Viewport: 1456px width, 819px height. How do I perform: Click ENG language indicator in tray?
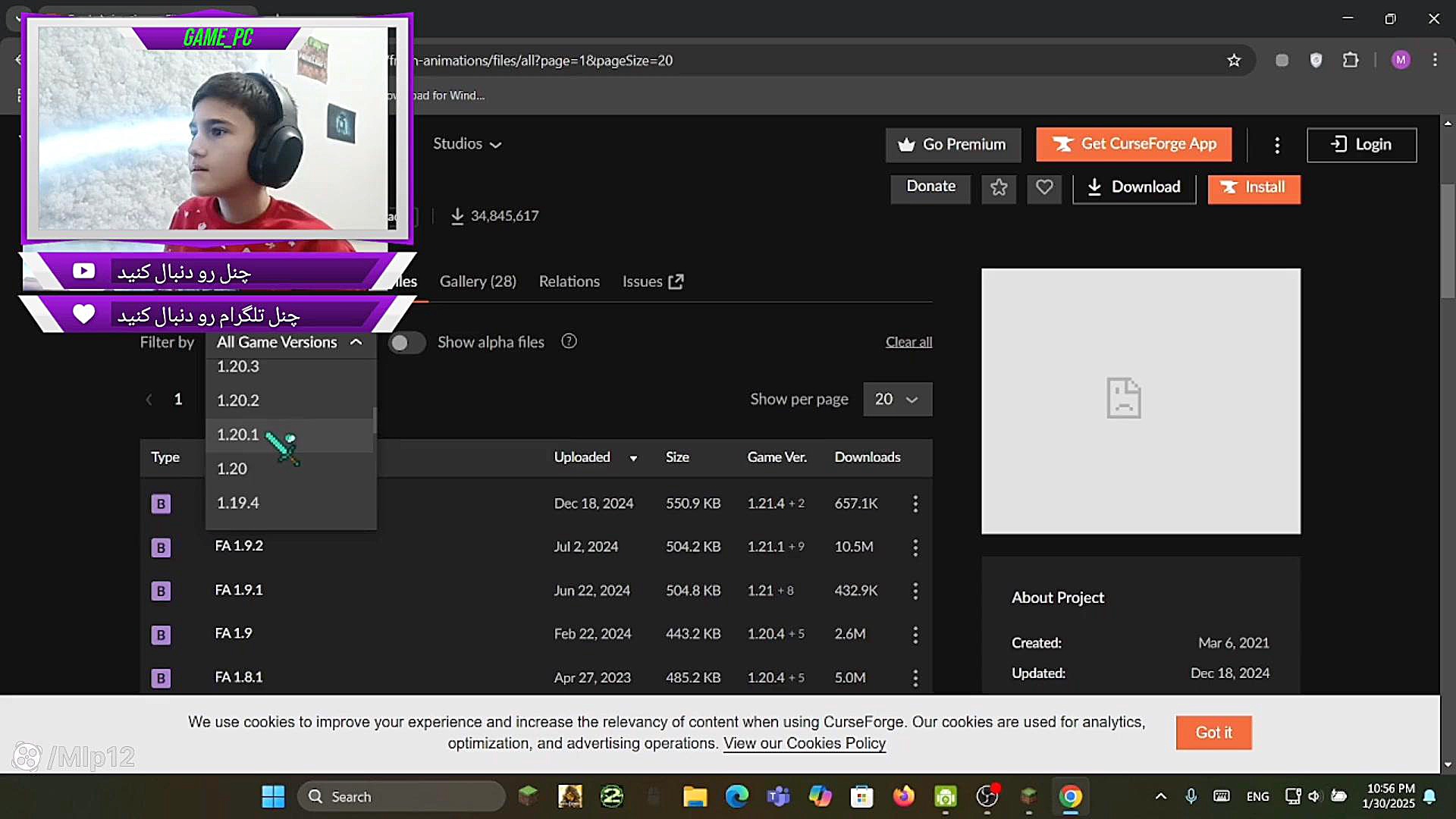click(1257, 796)
